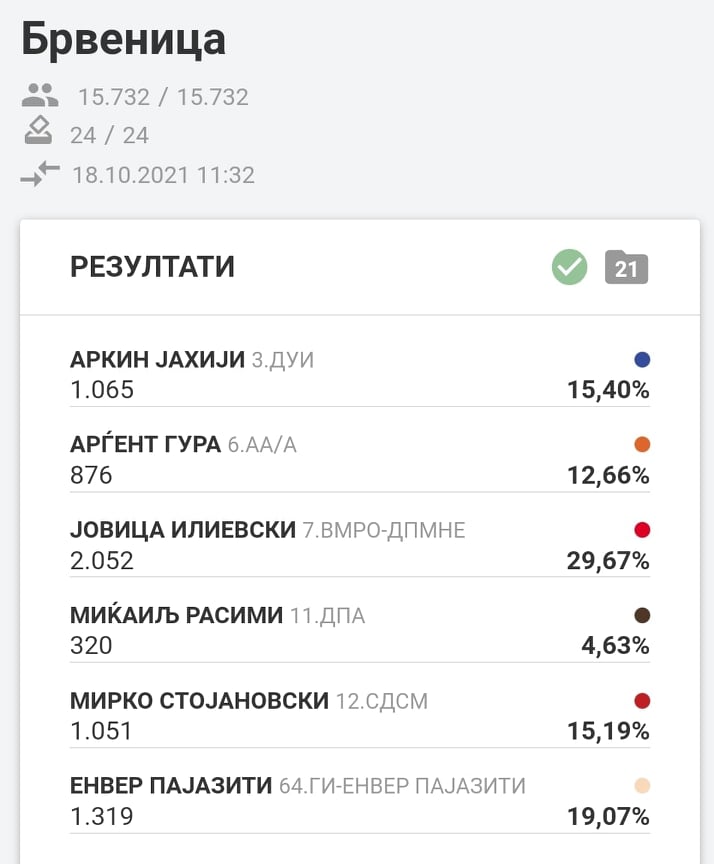Click the Резултати section header
Viewport: 714px width, 864px height.
coord(152,267)
